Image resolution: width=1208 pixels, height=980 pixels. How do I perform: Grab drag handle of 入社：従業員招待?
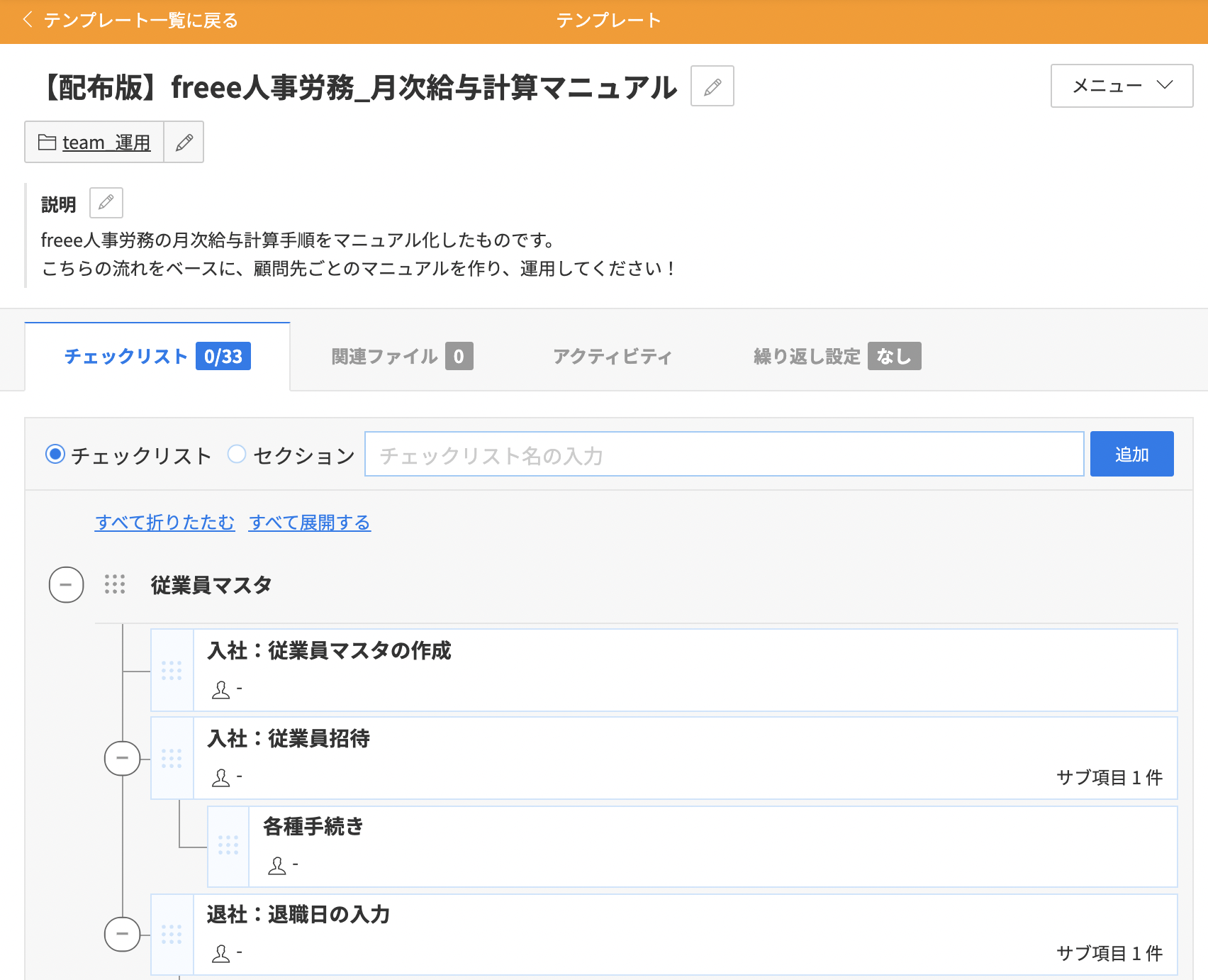pyautogui.click(x=172, y=758)
